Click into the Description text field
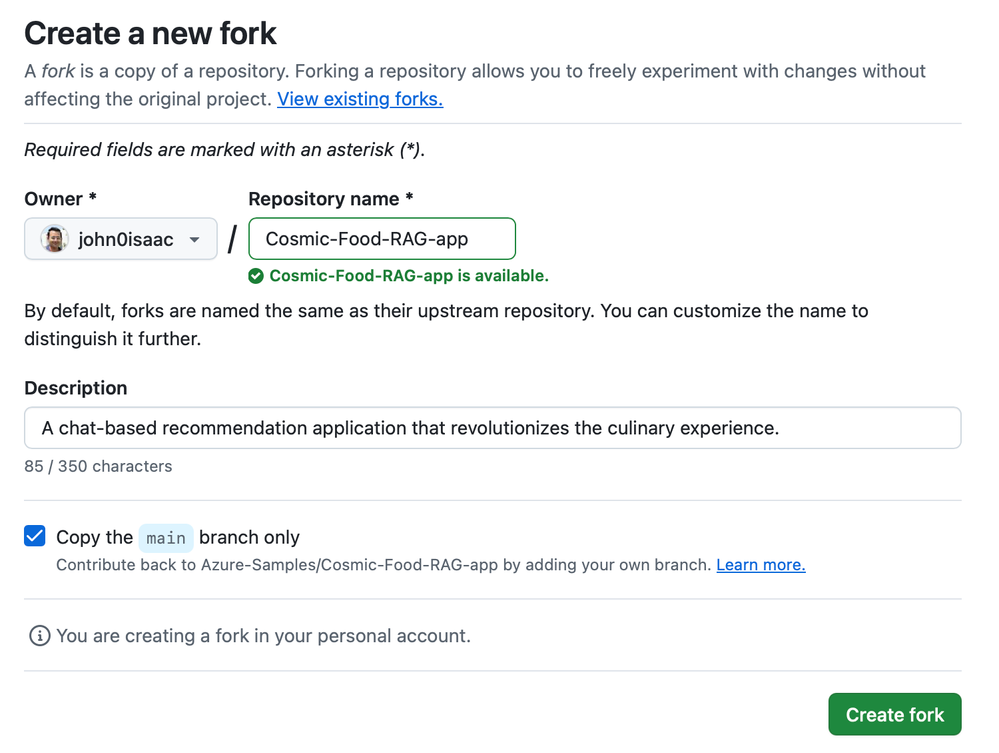 click(492, 428)
